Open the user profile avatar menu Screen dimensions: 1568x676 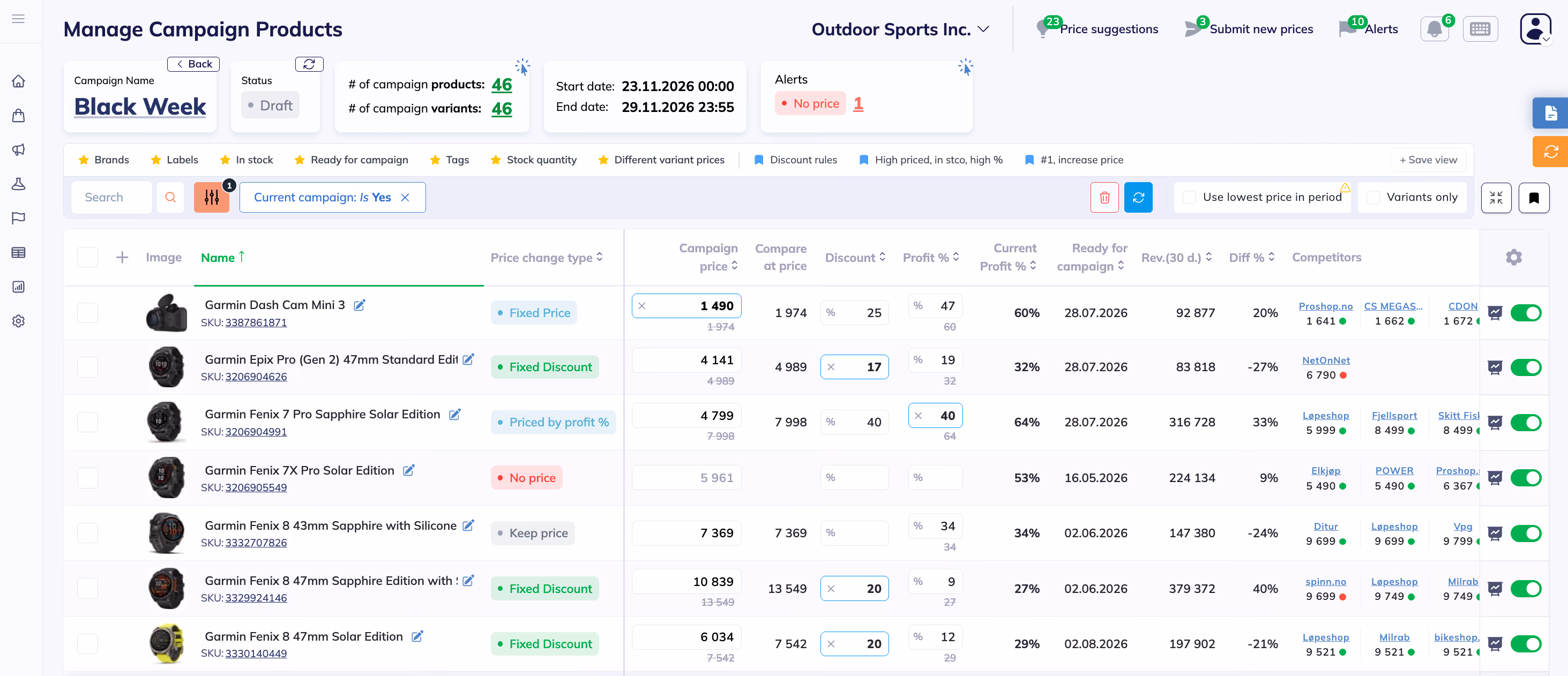click(x=1535, y=28)
